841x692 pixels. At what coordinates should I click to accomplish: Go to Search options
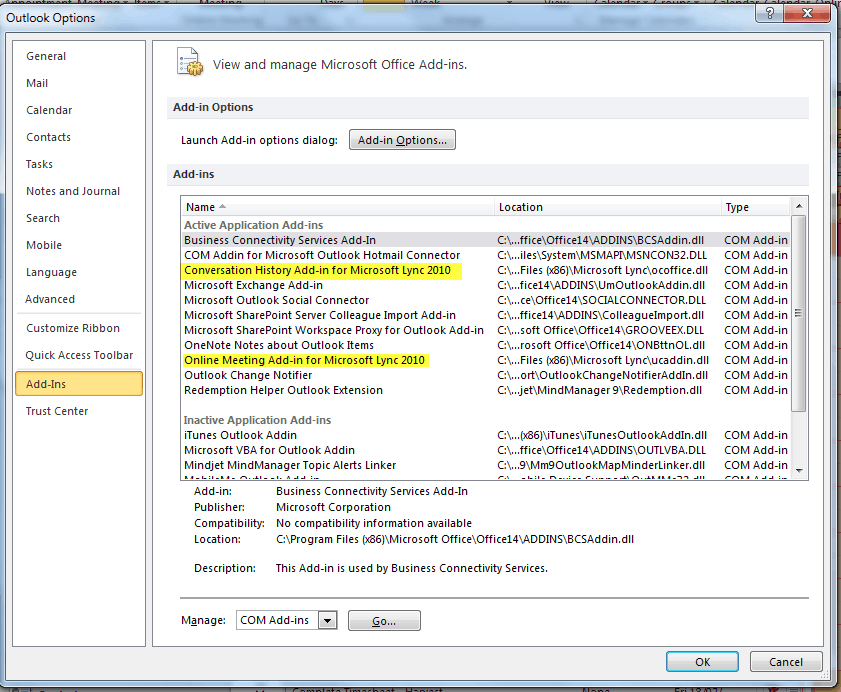point(43,218)
